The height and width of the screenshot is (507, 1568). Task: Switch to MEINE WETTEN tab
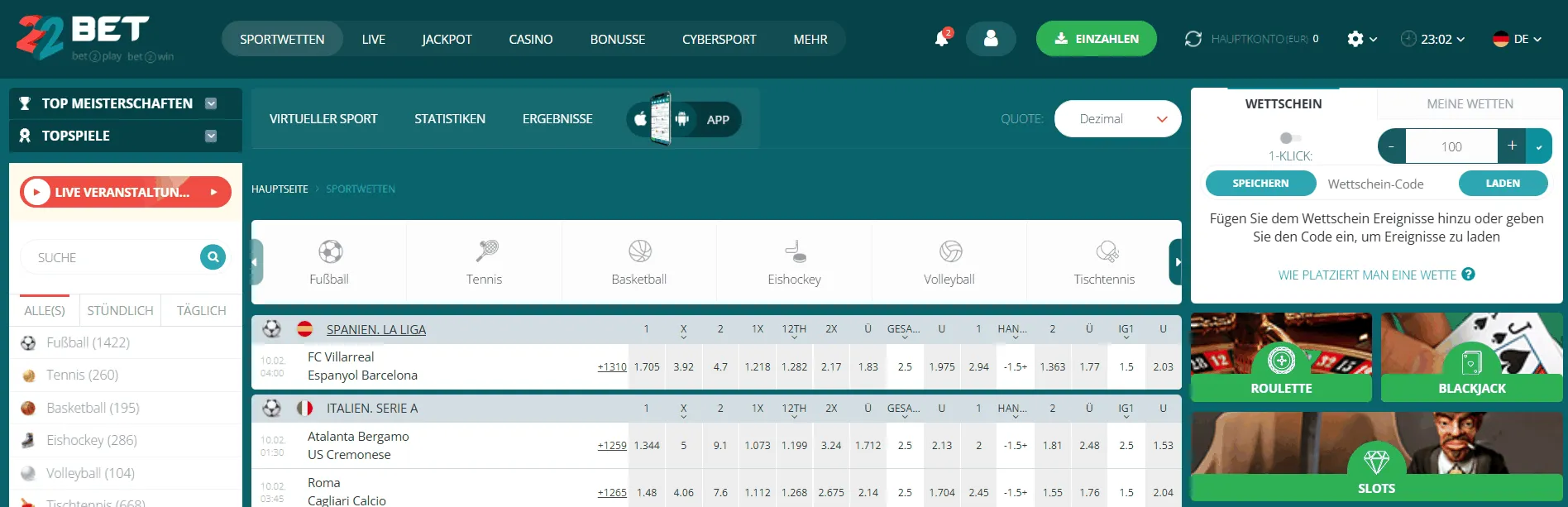click(1470, 104)
